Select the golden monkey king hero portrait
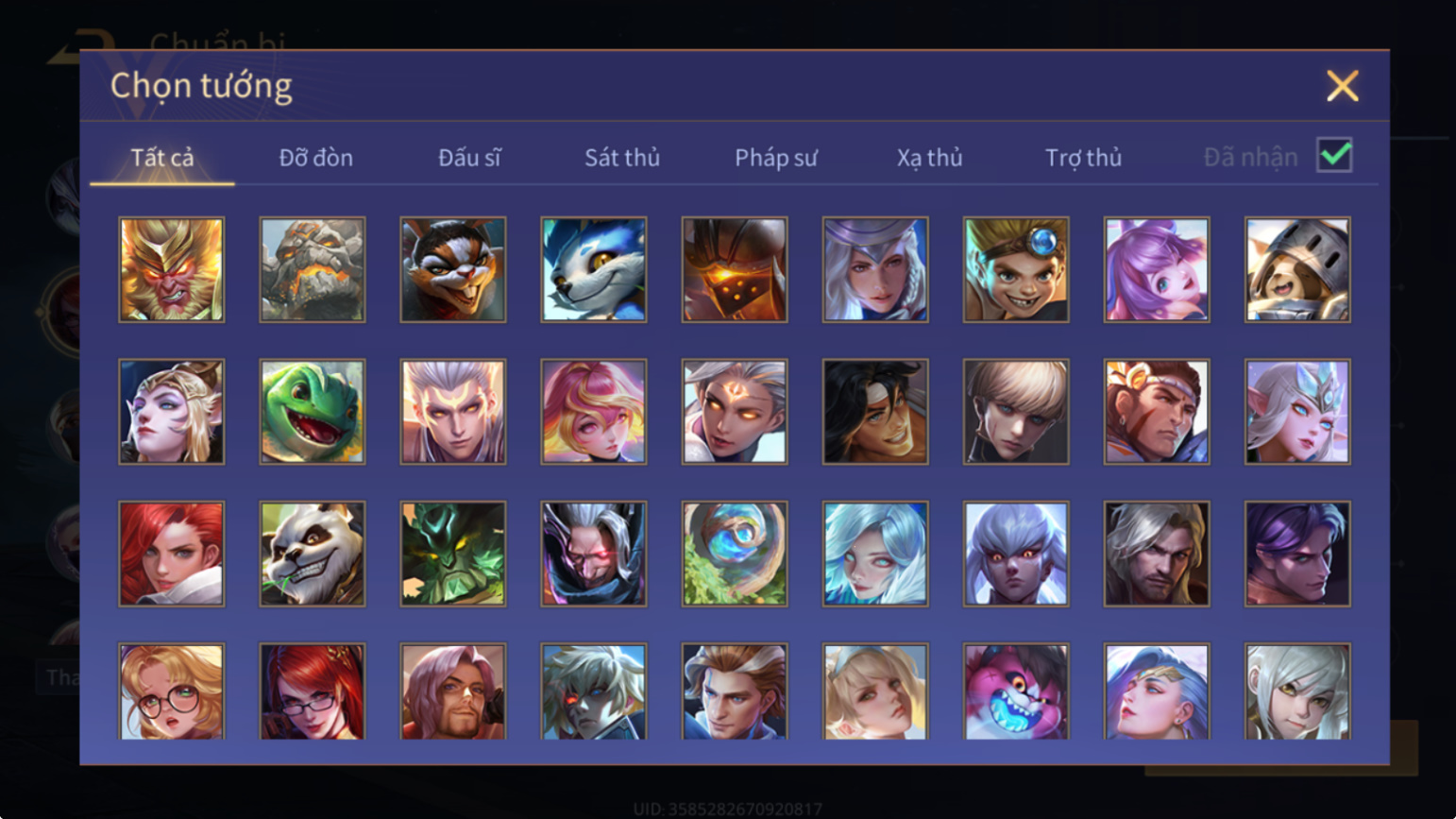This screenshot has width=1456, height=819. click(172, 270)
